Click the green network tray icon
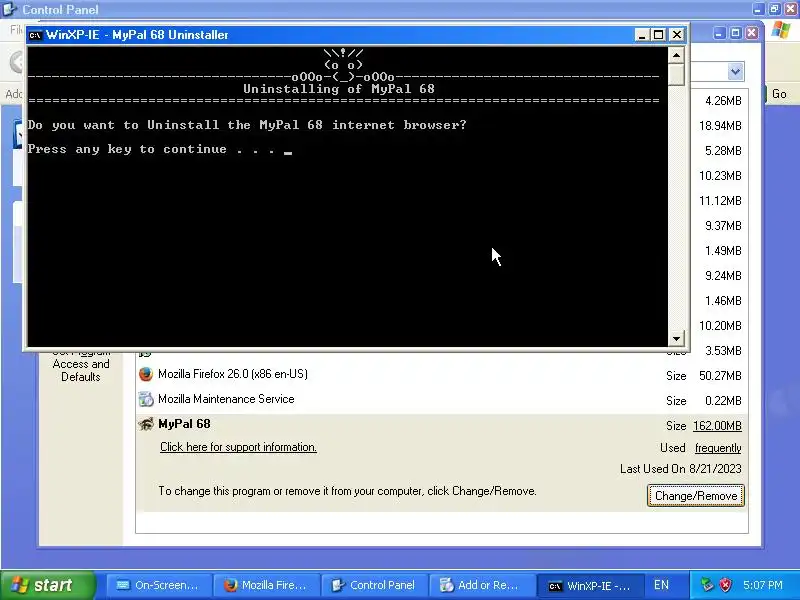 [707, 585]
